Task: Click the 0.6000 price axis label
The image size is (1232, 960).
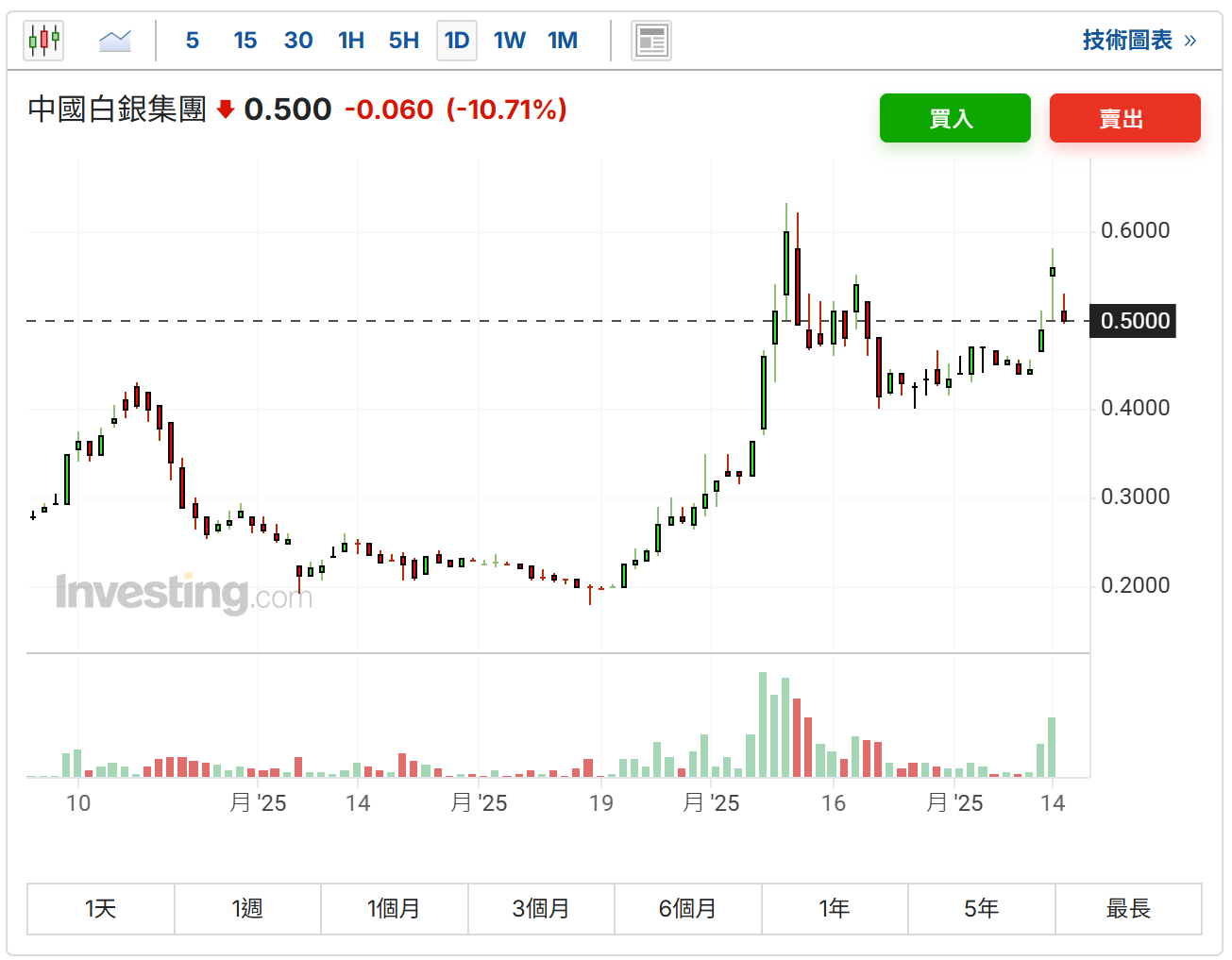Action: (x=1136, y=230)
